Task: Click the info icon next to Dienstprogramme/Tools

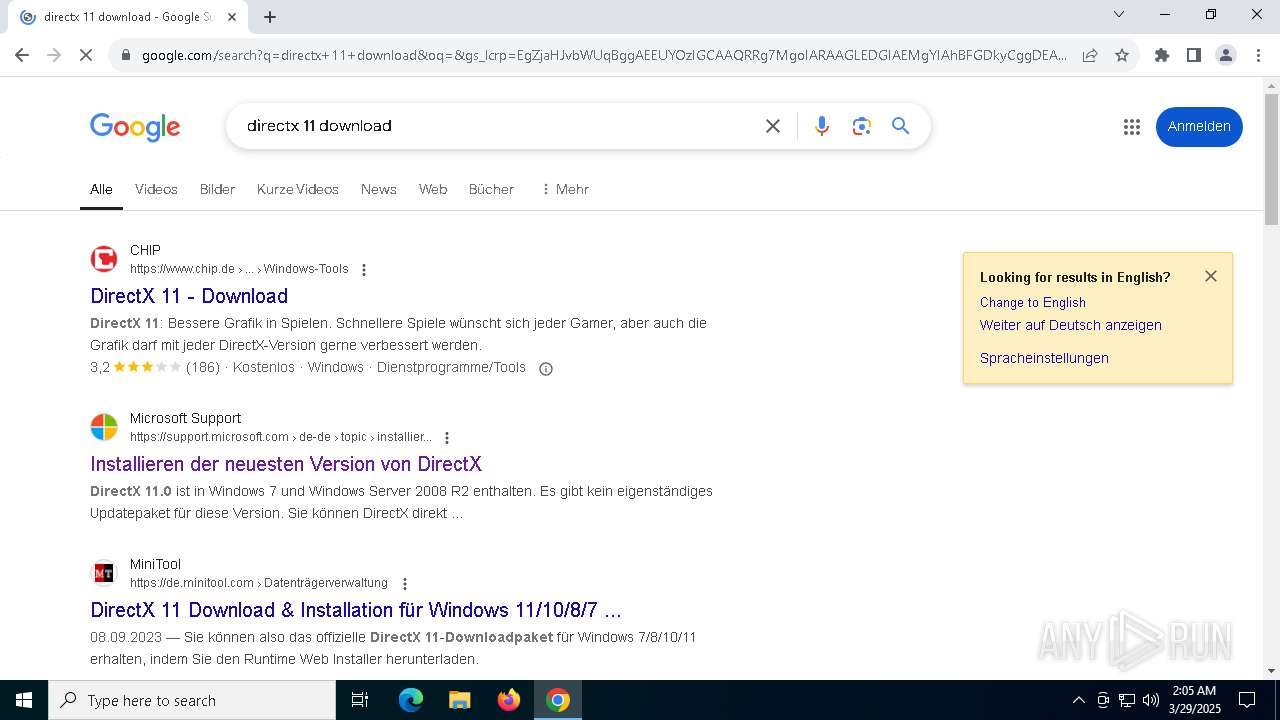Action: [x=546, y=369]
